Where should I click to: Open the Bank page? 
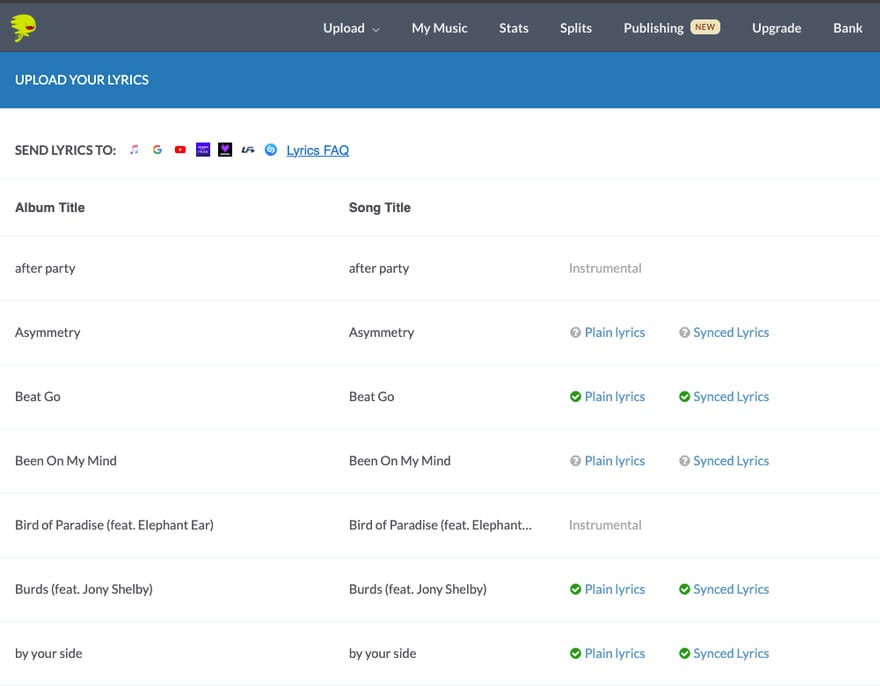pyautogui.click(x=847, y=28)
